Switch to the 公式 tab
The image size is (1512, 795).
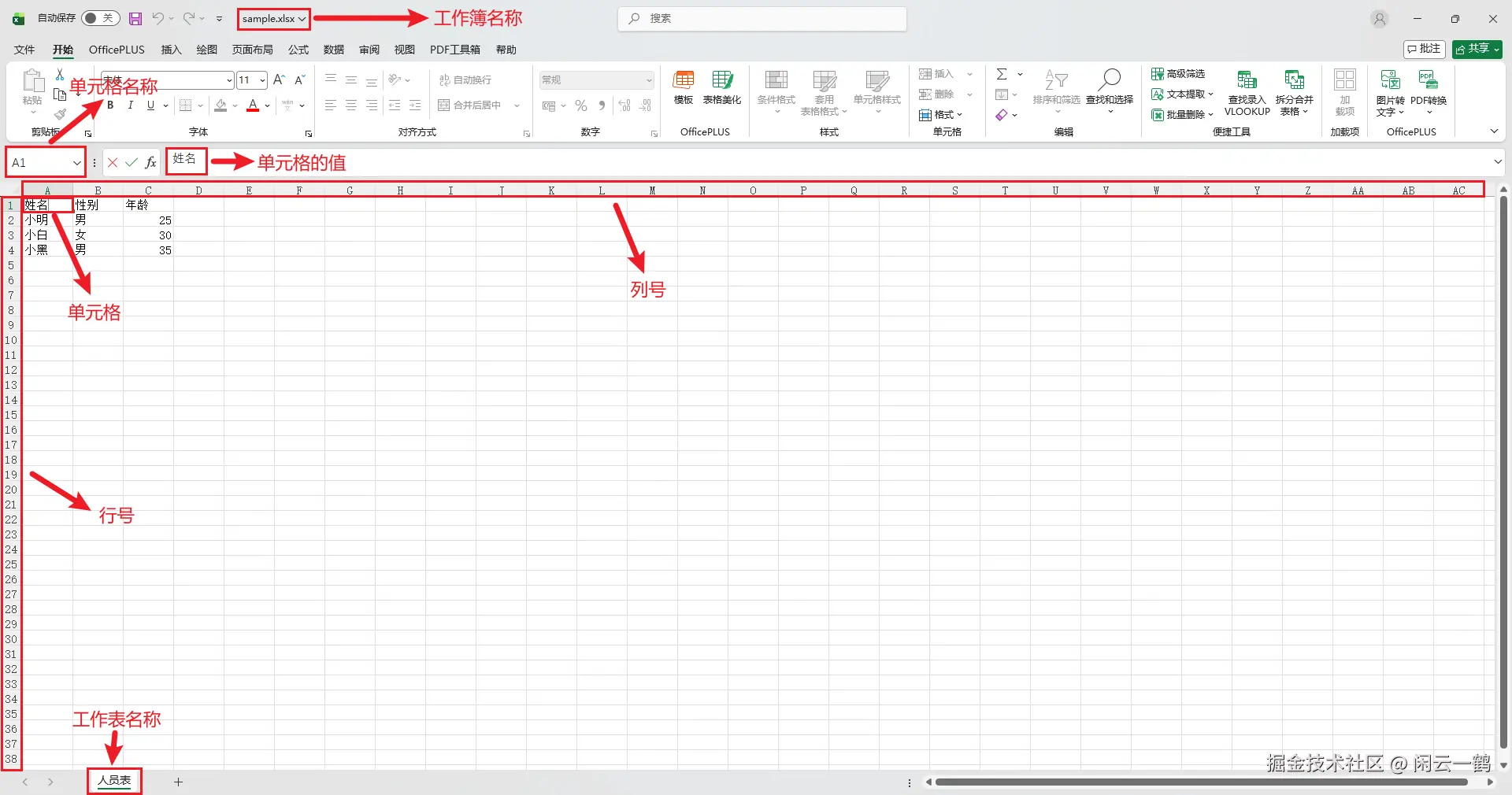(x=298, y=50)
